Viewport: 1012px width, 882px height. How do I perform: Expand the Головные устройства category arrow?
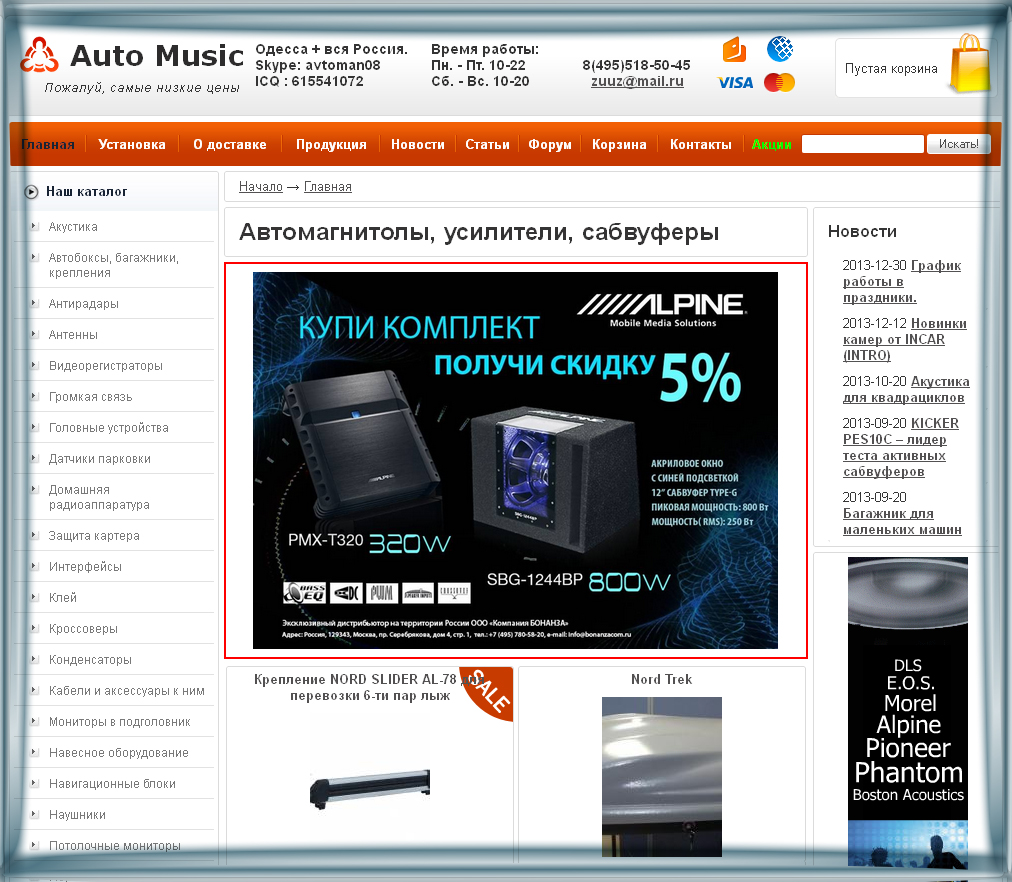(x=34, y=426)
